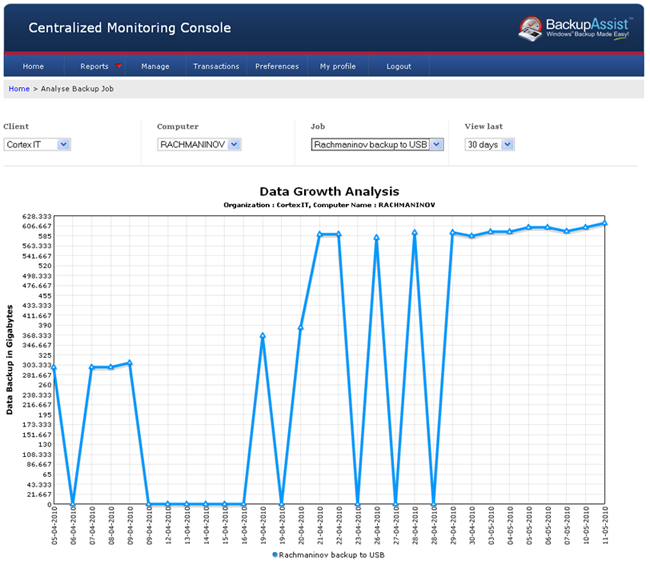This screenshot has width=650, height=561.
Task: Click the x-axis label 05-04-2010
Action: click(54, 525)
